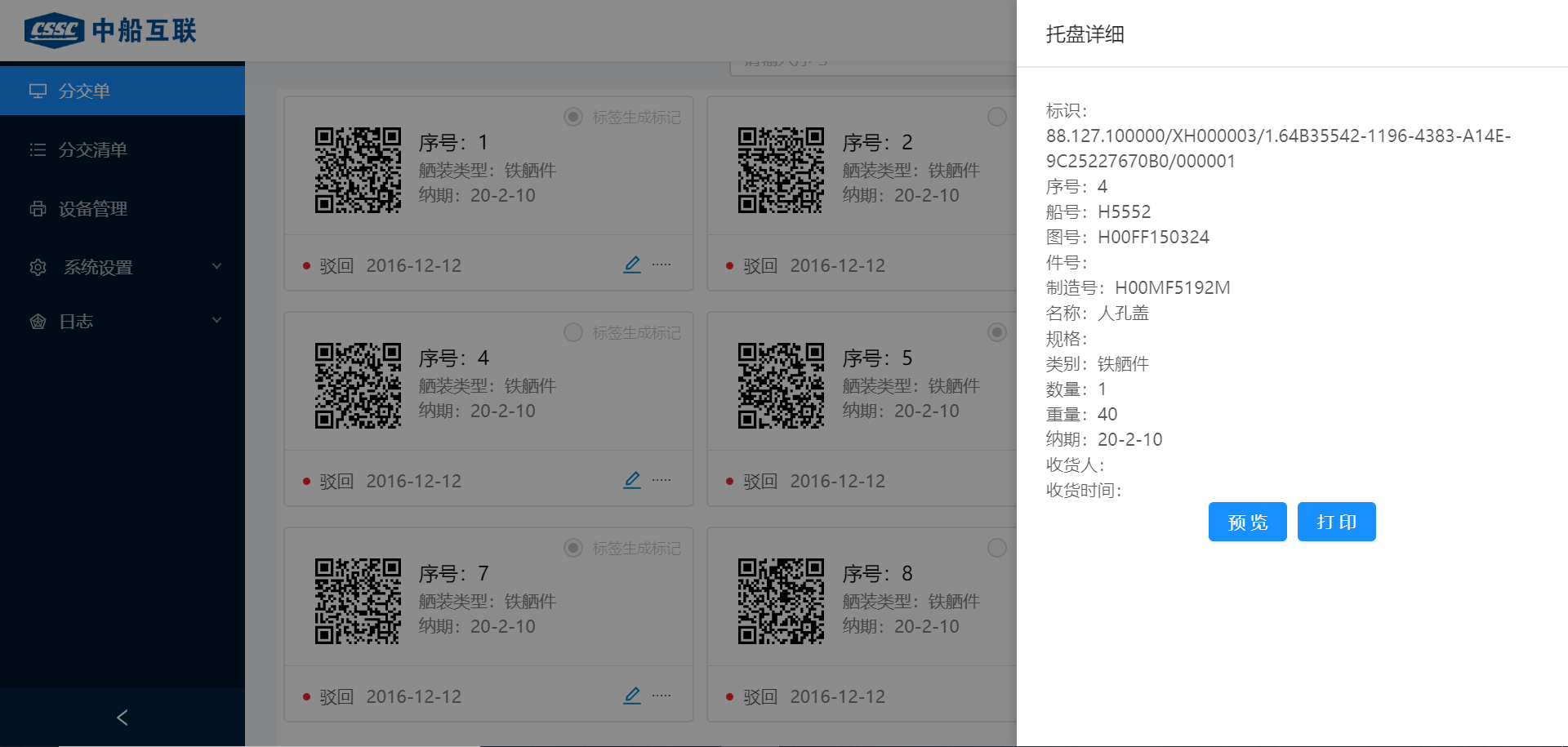Select the radio button on card 1
The width and height of the screenshot is (1568, 747).
click(573, 117)
